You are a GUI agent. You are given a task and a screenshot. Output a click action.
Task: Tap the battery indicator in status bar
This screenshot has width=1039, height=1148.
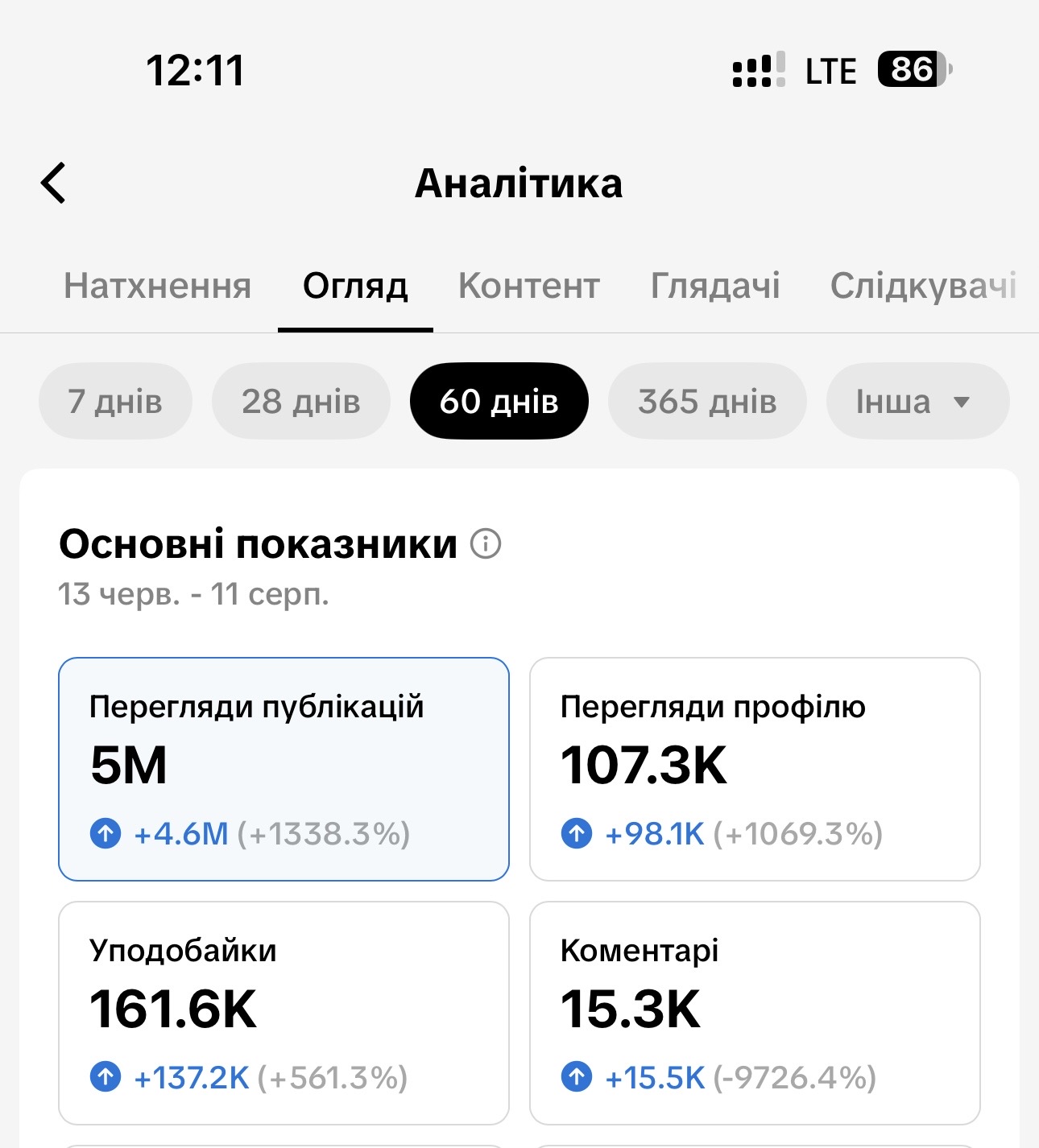click(915, 70)
